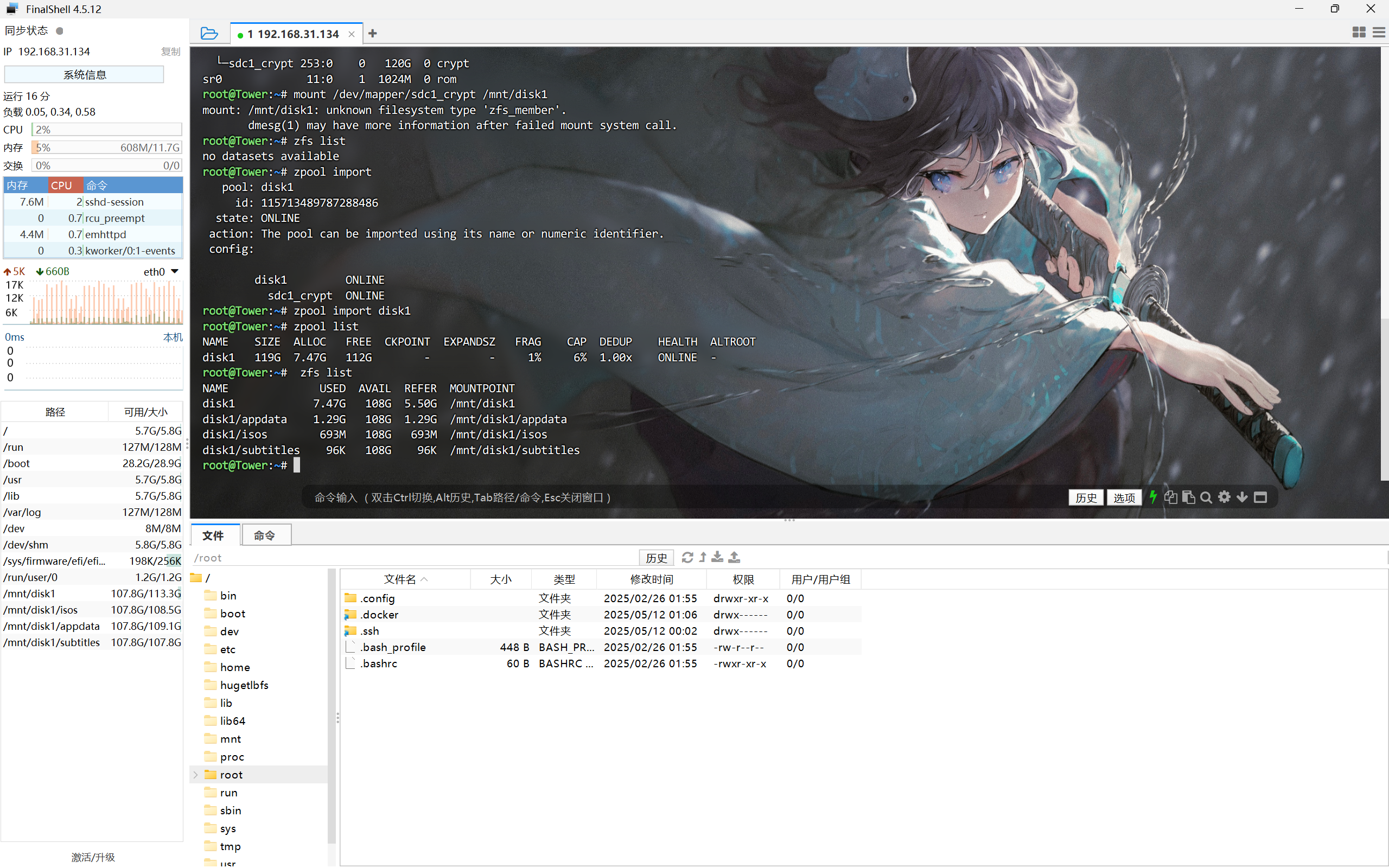
Task: Sort files by 大小 column header
Action: click(500, 579)
